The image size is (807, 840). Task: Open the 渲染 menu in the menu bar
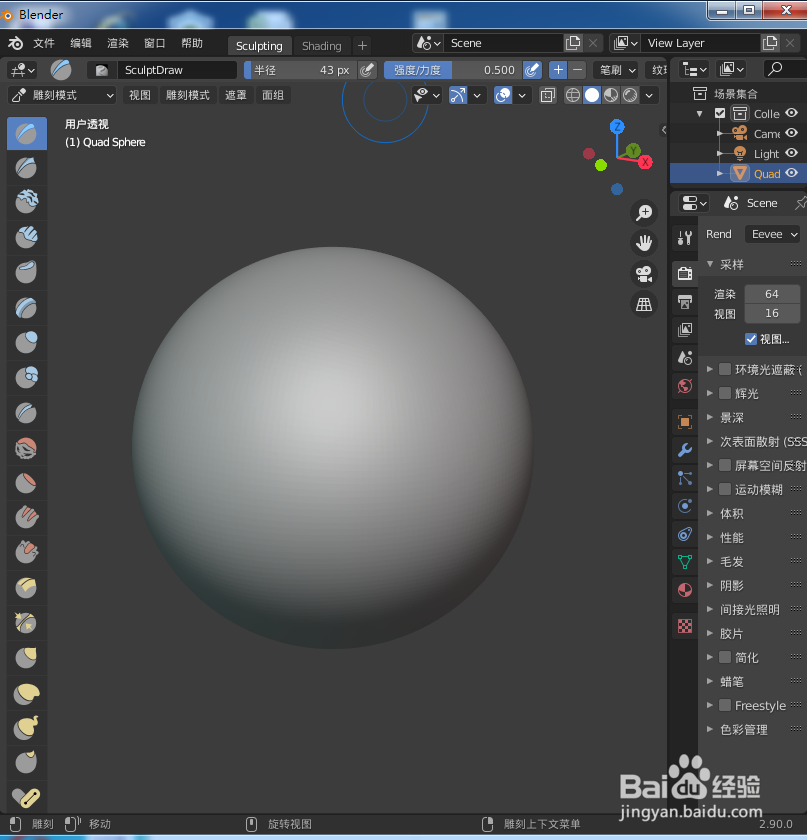[117, 43]
